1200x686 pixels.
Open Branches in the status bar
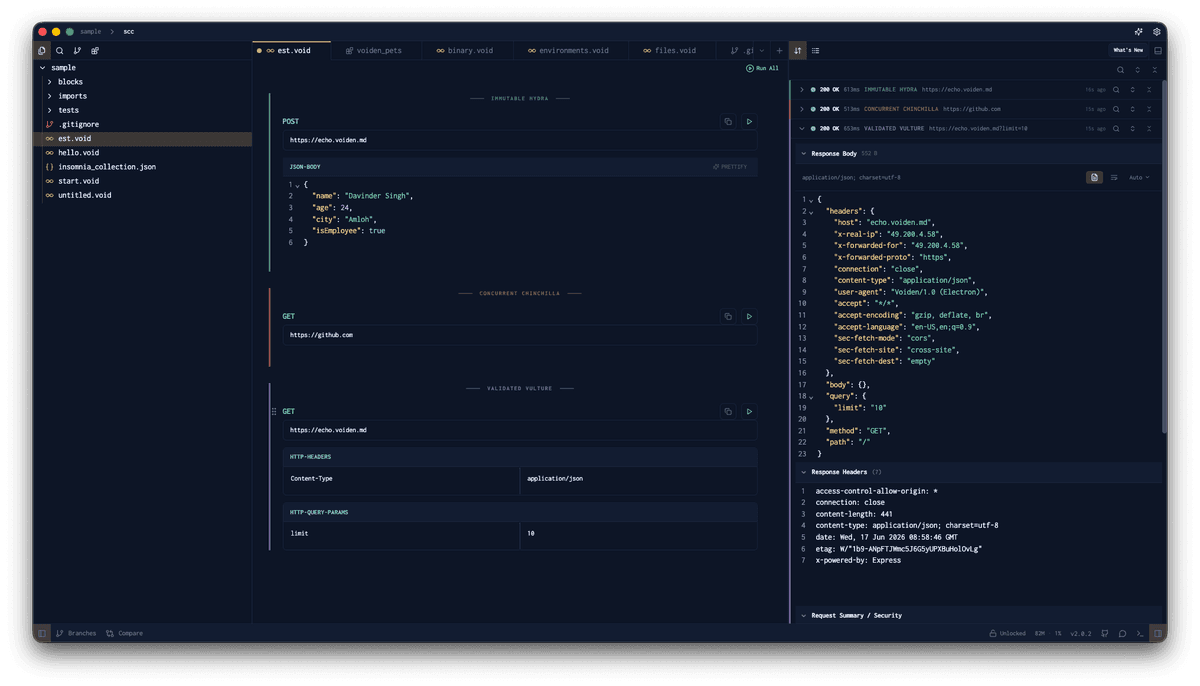click(76, 633)
